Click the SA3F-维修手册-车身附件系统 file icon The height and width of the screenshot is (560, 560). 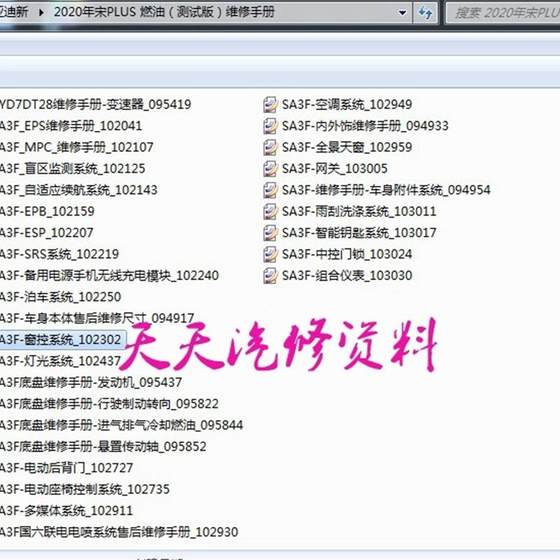tap(270, 190)
